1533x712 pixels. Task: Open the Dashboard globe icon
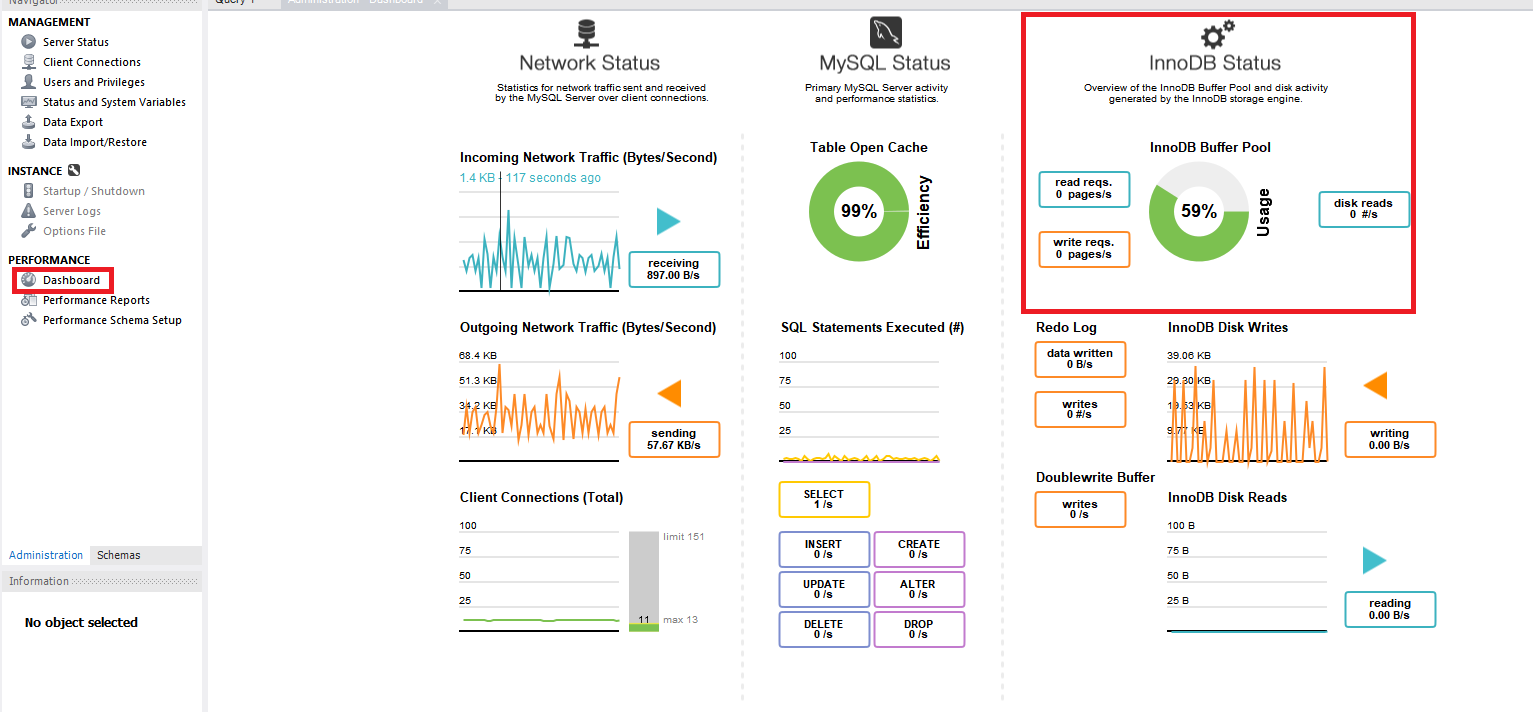click(29, 280)
